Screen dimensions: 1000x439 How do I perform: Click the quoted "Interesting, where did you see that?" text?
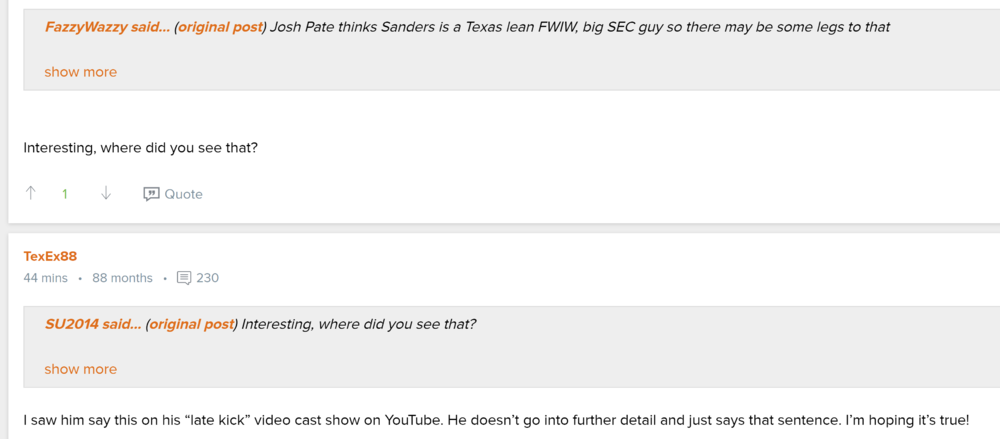(359, 324)
